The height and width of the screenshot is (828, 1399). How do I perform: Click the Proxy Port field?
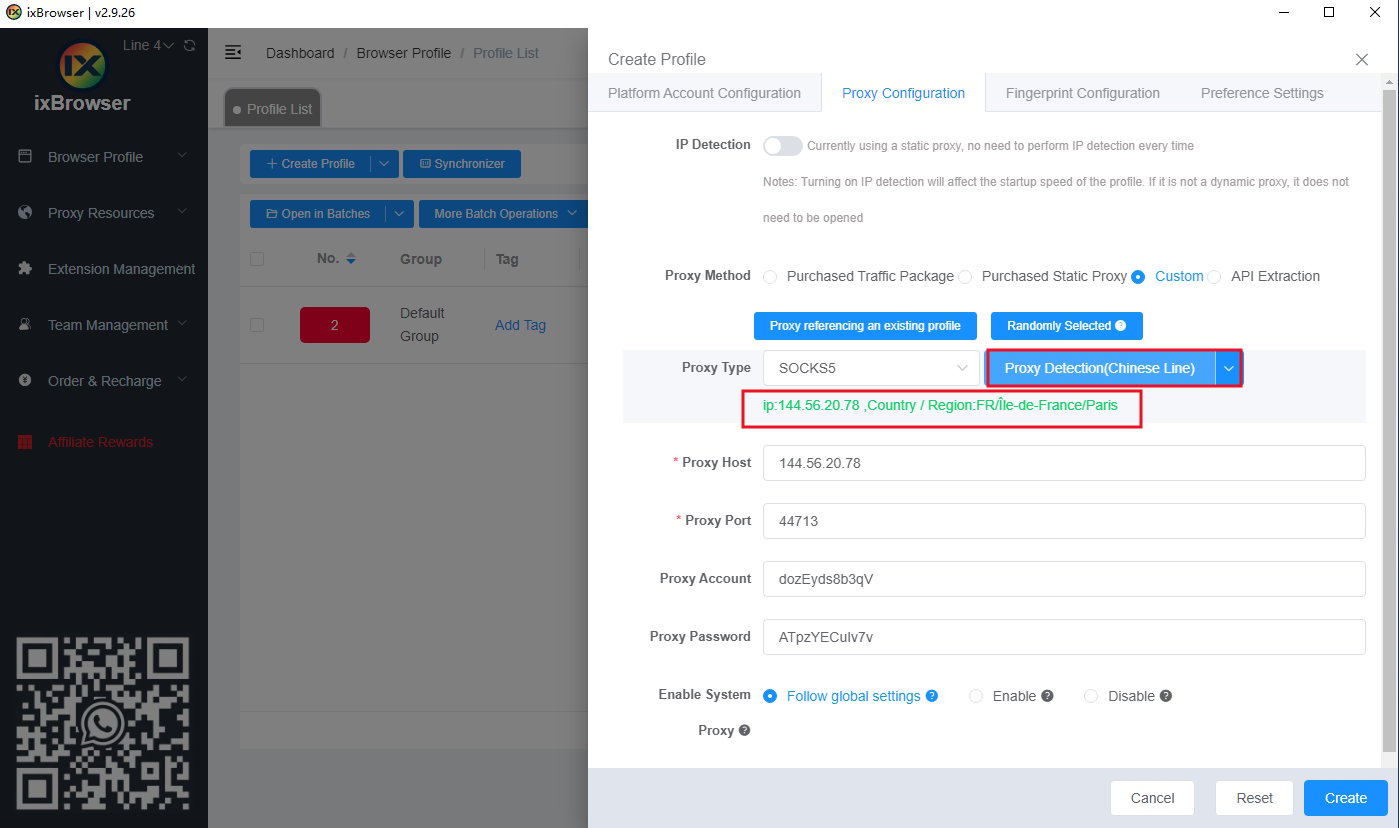point(1064,521)
